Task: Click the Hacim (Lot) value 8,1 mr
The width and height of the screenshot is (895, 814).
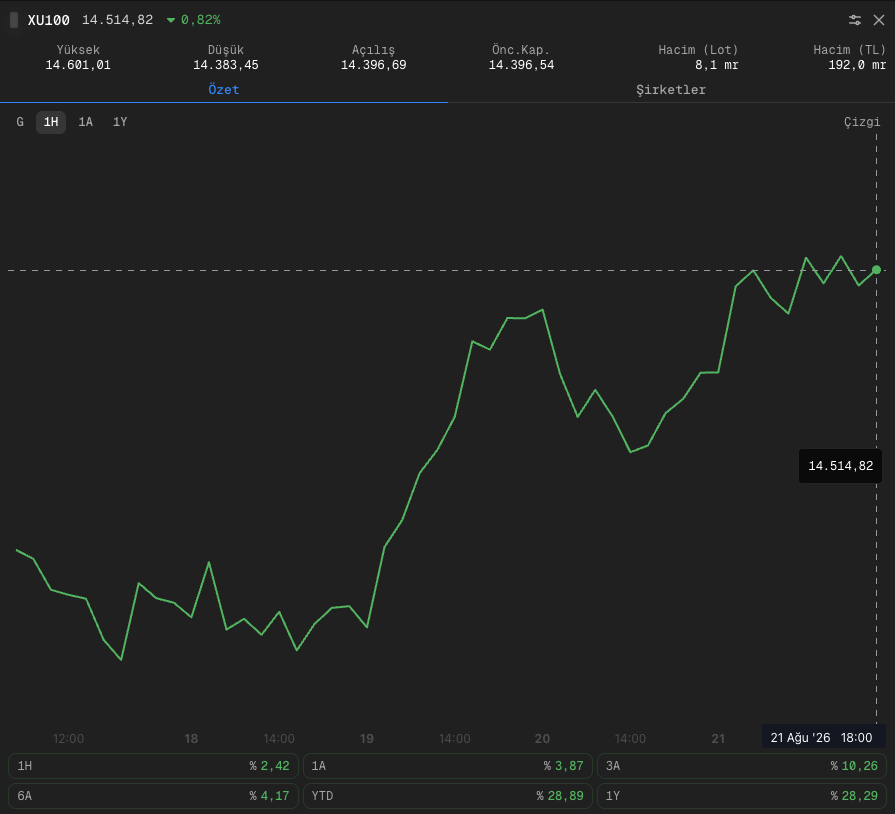Action: [x=716, y=65]
